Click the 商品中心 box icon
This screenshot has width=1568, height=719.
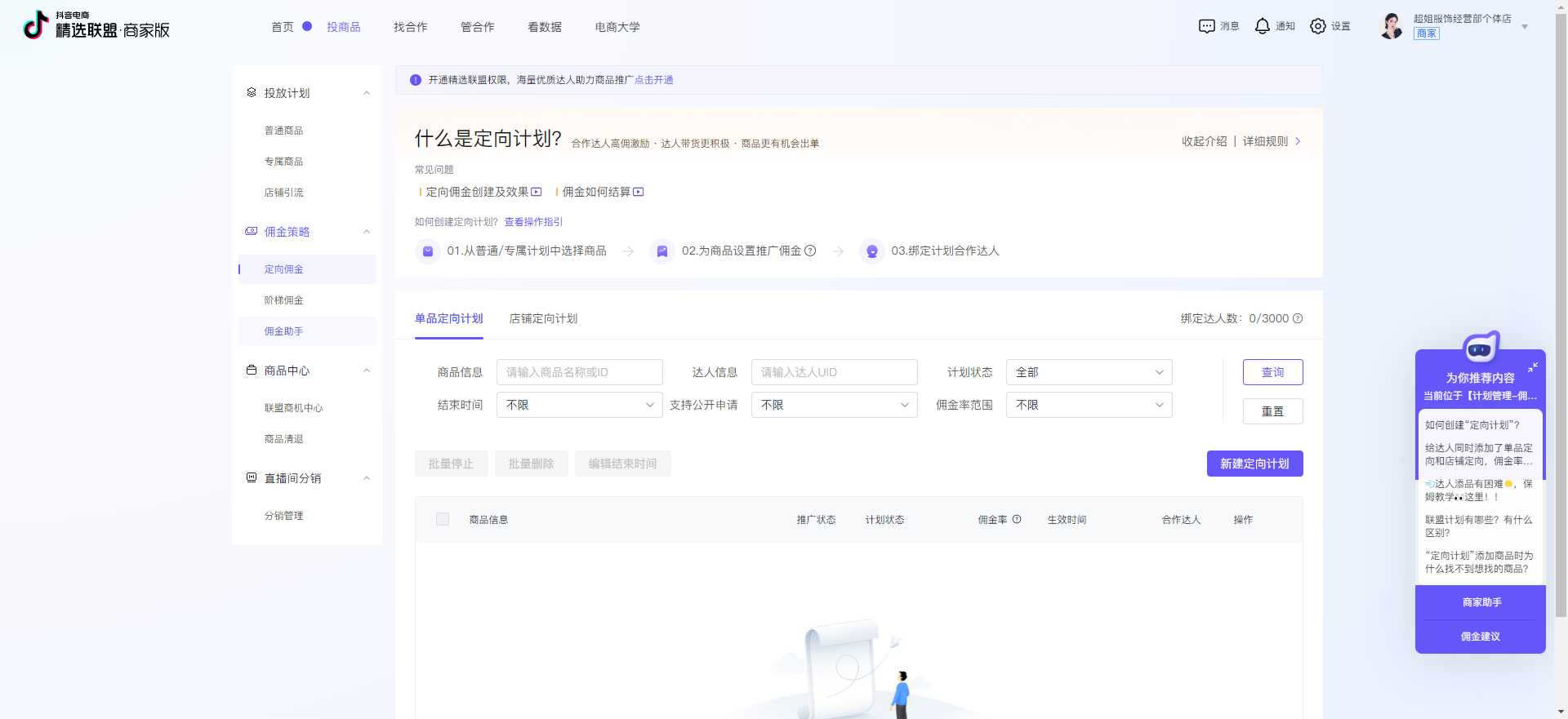click(252, 371)
